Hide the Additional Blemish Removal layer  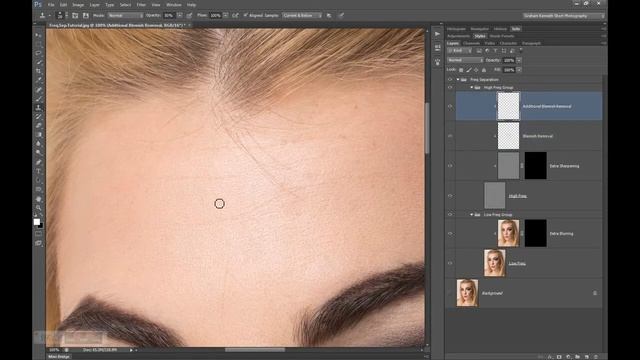tap(450, 106)
